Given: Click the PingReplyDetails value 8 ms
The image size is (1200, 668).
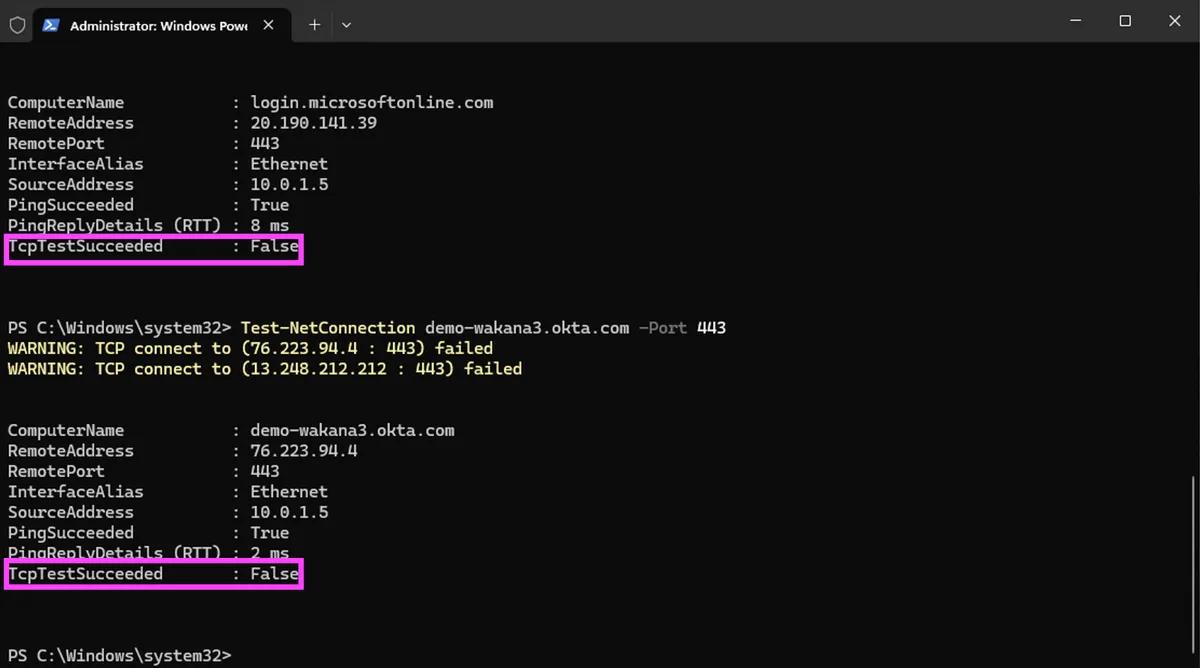Looking at the screenshot, I should coord(269,226).
